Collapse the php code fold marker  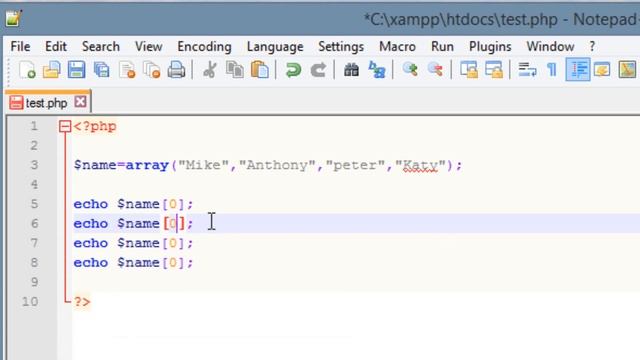click(x=65, y=126)
